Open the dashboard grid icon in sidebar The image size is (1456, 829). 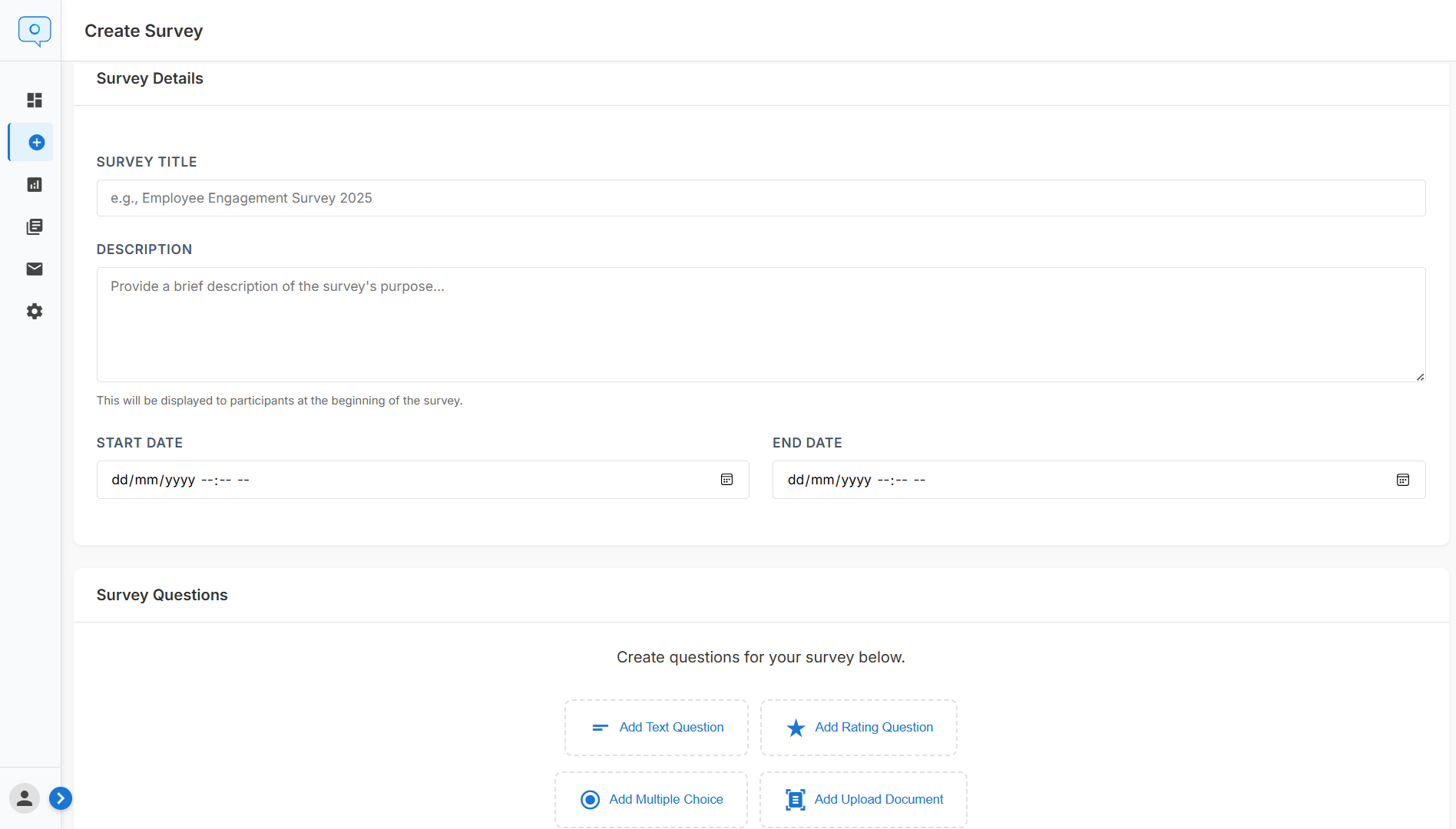click(35, 101)
